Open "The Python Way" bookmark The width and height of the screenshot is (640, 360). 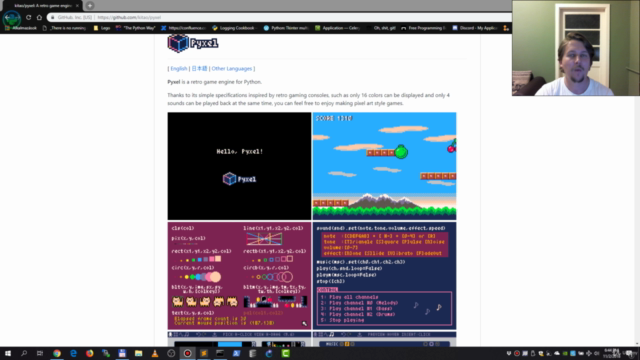point(136,28)
